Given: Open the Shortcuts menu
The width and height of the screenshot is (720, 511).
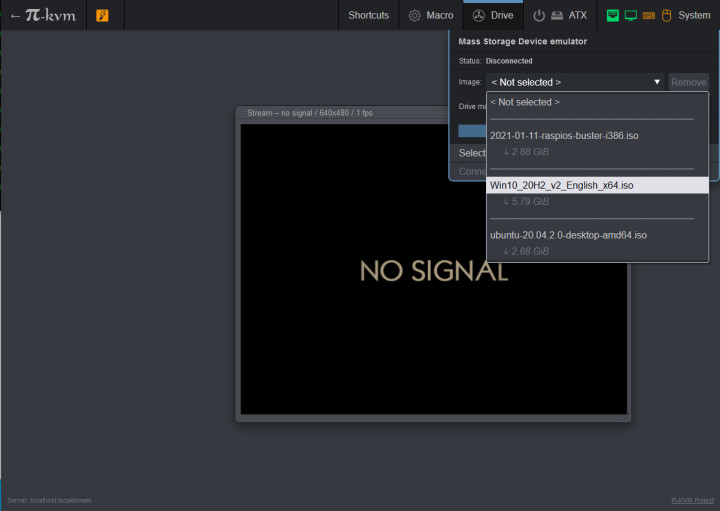Looking at the screenshot, I should coord(368,16).
